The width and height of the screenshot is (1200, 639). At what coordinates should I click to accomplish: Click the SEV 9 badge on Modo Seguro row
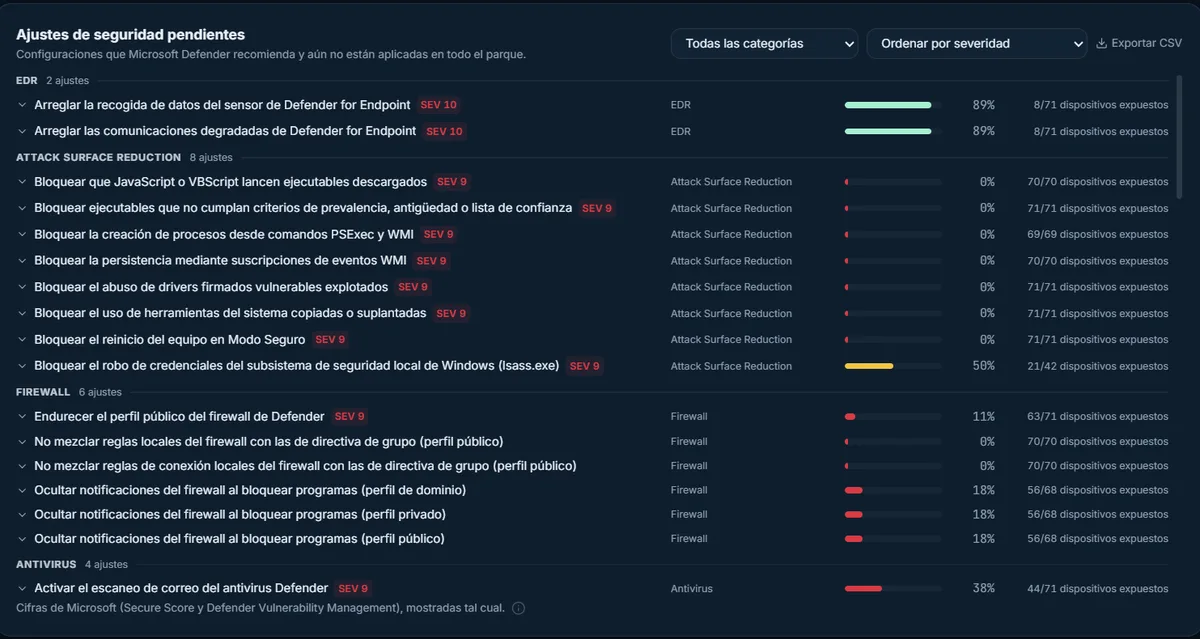(330, 340)
